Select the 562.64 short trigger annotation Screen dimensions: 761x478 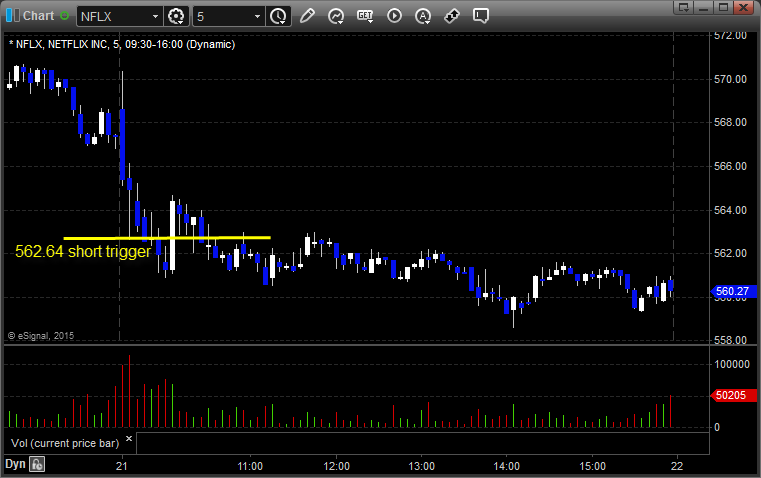point(83,251)
